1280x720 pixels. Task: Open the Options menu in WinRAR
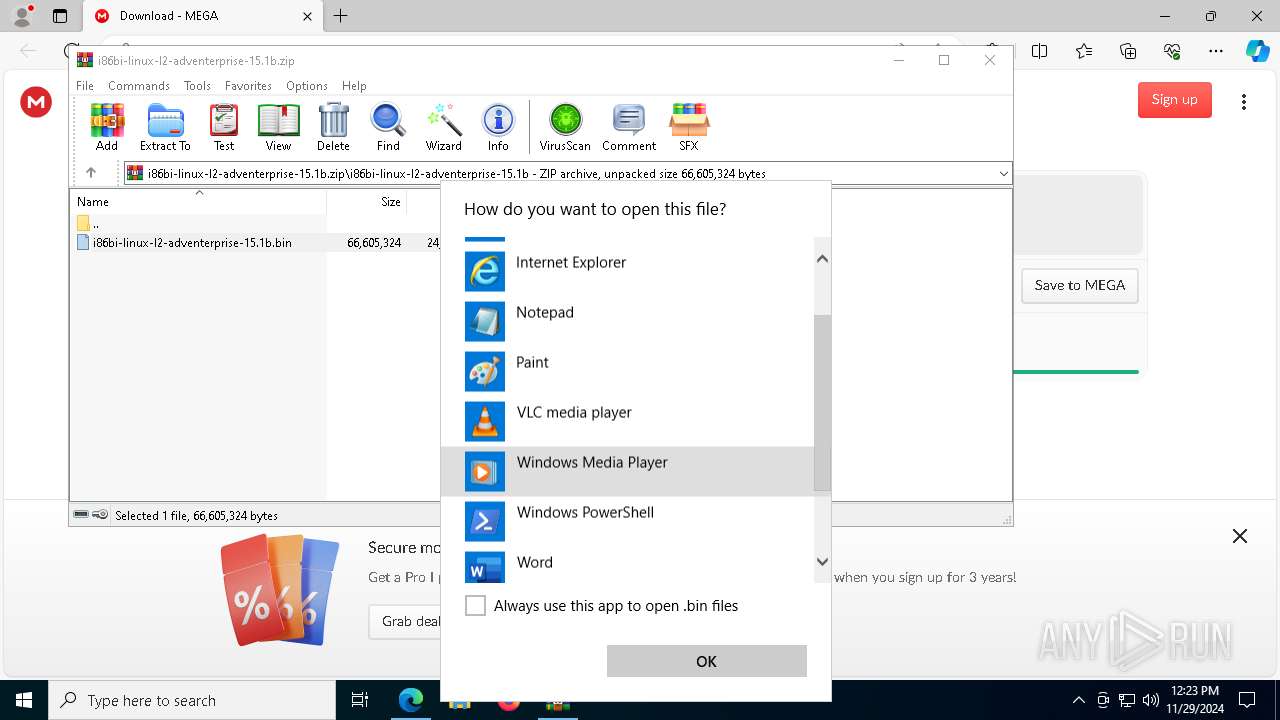click(306, 86)
